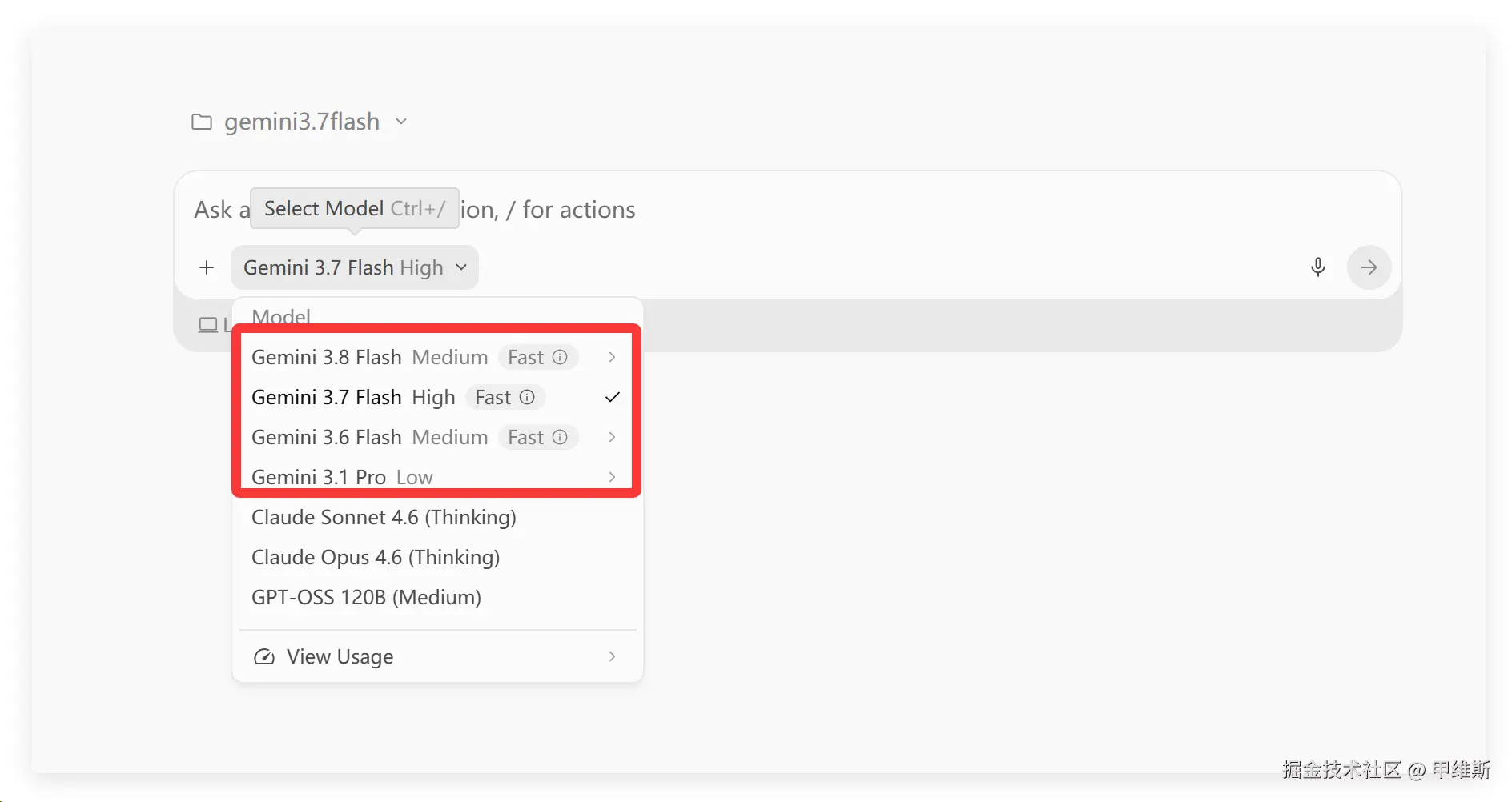Click the plus add attachment icon
Image resolution: width=1512 pixels, height=802 pixels.
207,267
